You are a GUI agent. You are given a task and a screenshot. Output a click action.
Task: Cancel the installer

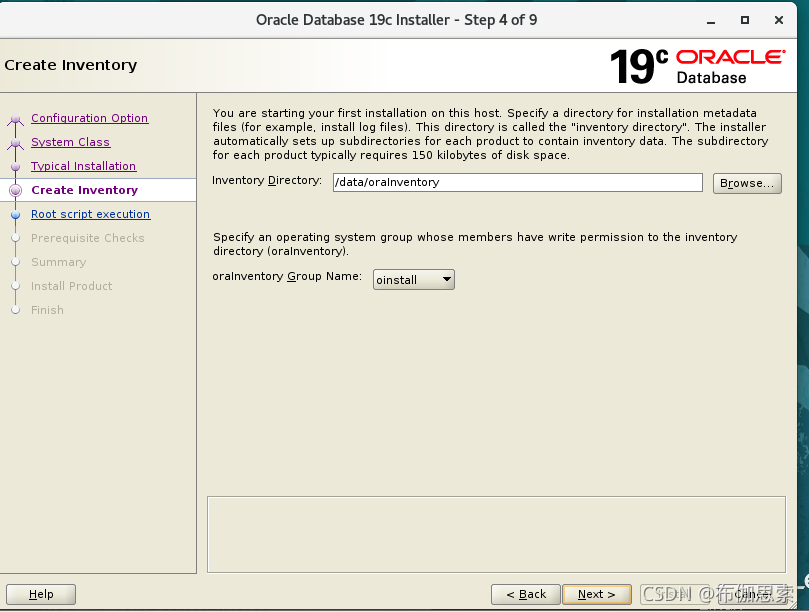click(753, 594)
